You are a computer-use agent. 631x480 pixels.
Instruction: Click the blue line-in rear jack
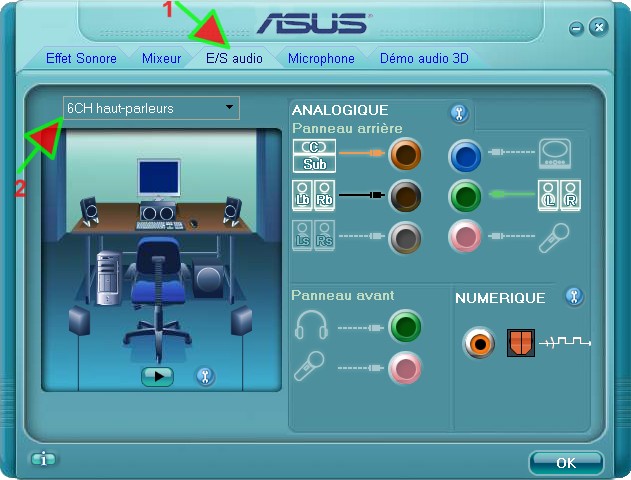point(466,153)
